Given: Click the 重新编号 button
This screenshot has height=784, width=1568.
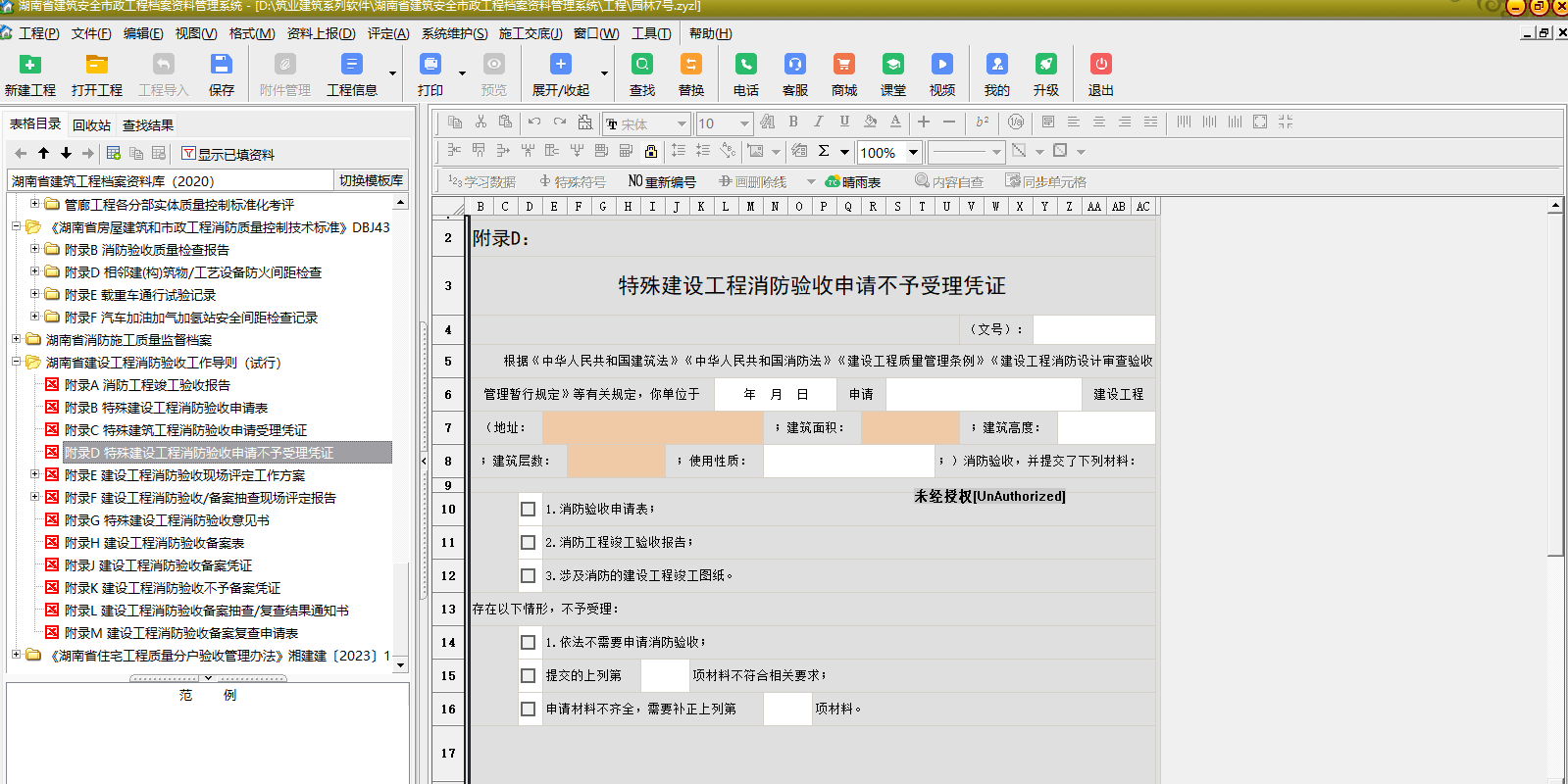Looking at the screenshot, I should [662, 181].
